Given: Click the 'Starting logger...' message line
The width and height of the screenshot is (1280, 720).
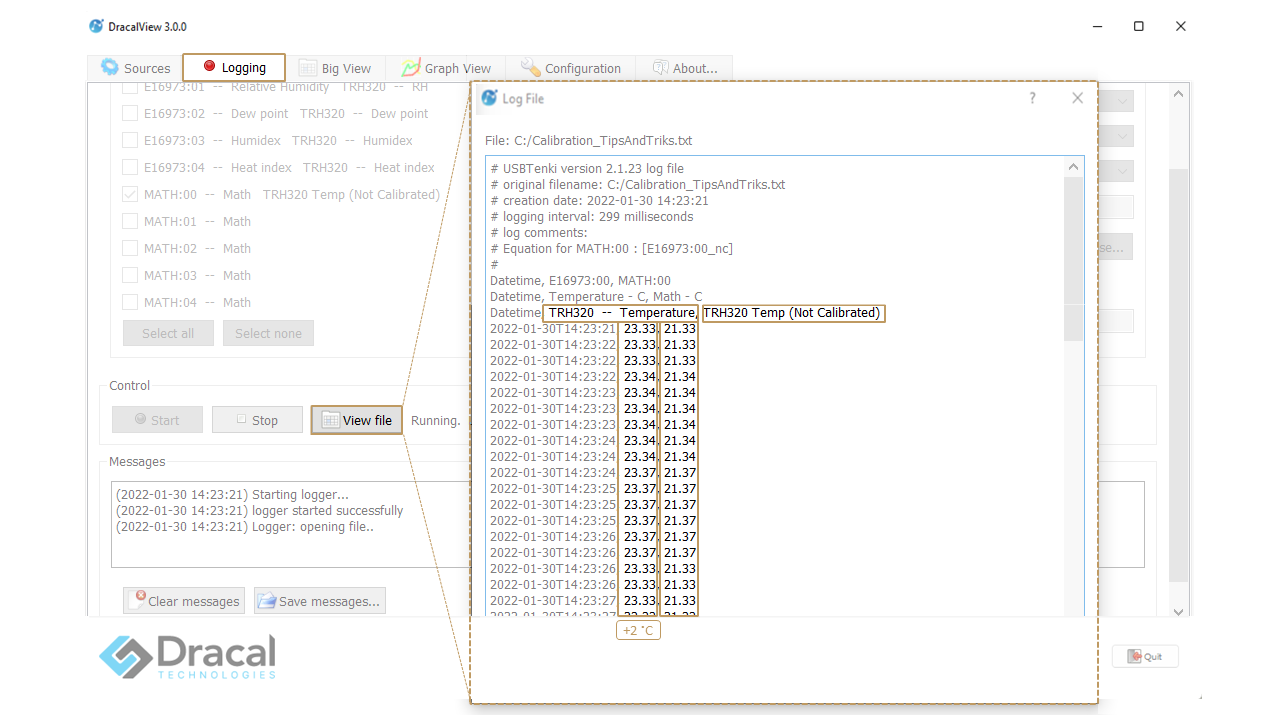Looking at the screenshot, I should 233,494.
